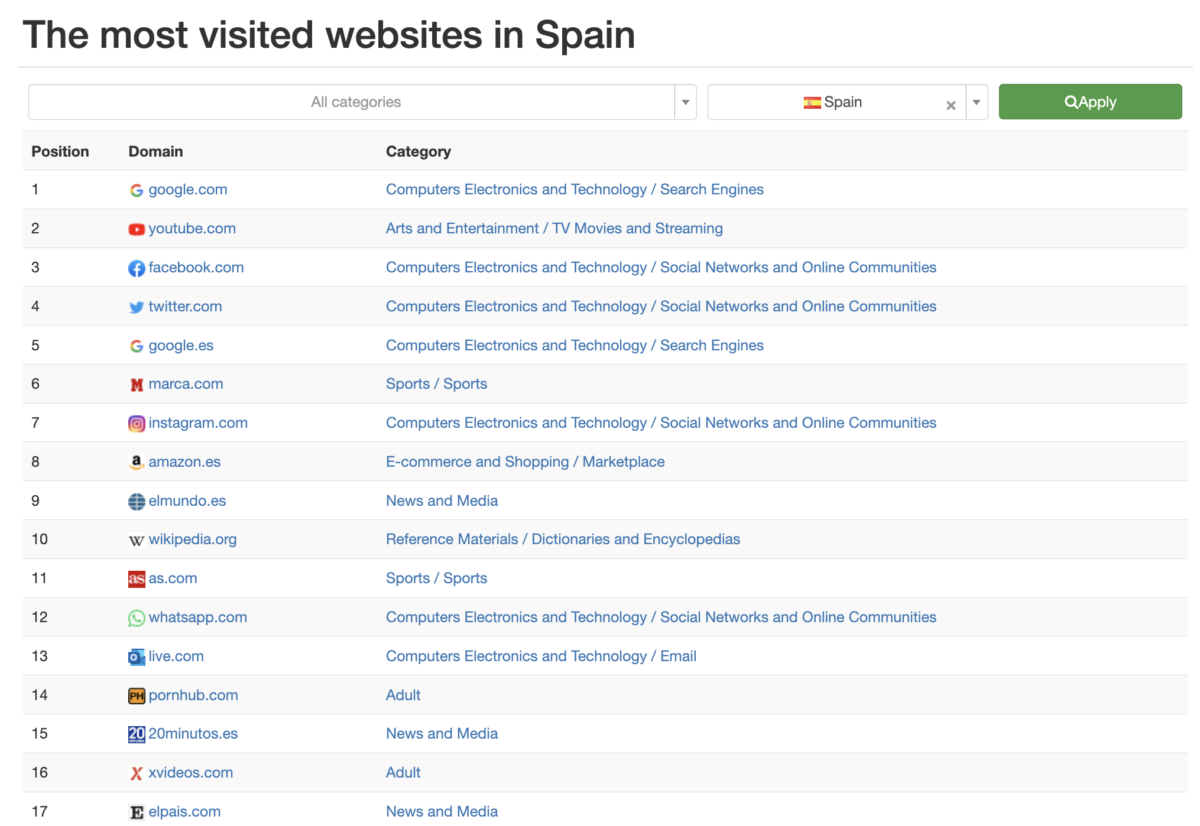Open the Dictionaries and Encyclopedias category link

point(563,540)
